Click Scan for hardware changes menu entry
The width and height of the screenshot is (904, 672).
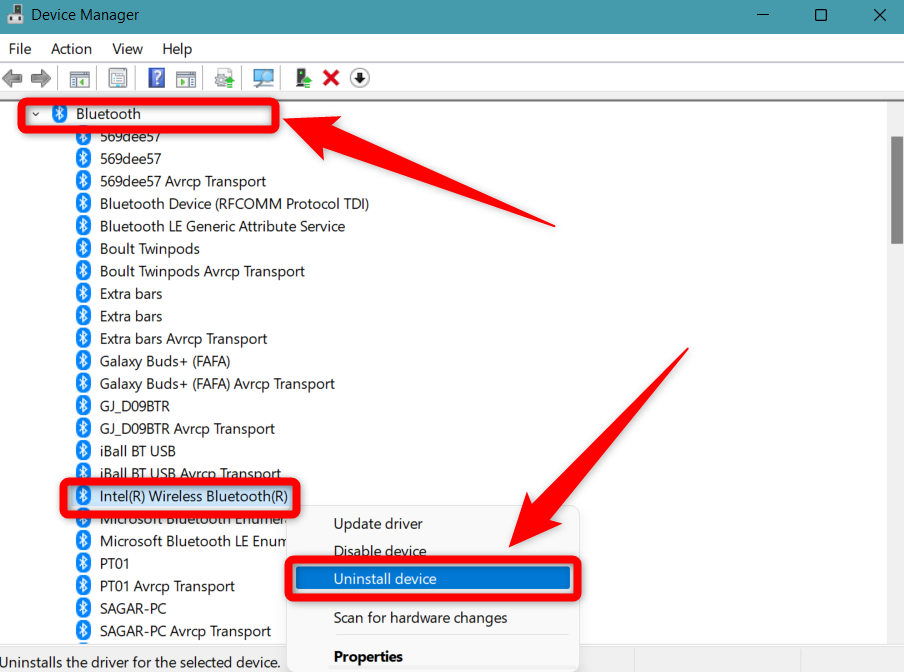(420, 618)
